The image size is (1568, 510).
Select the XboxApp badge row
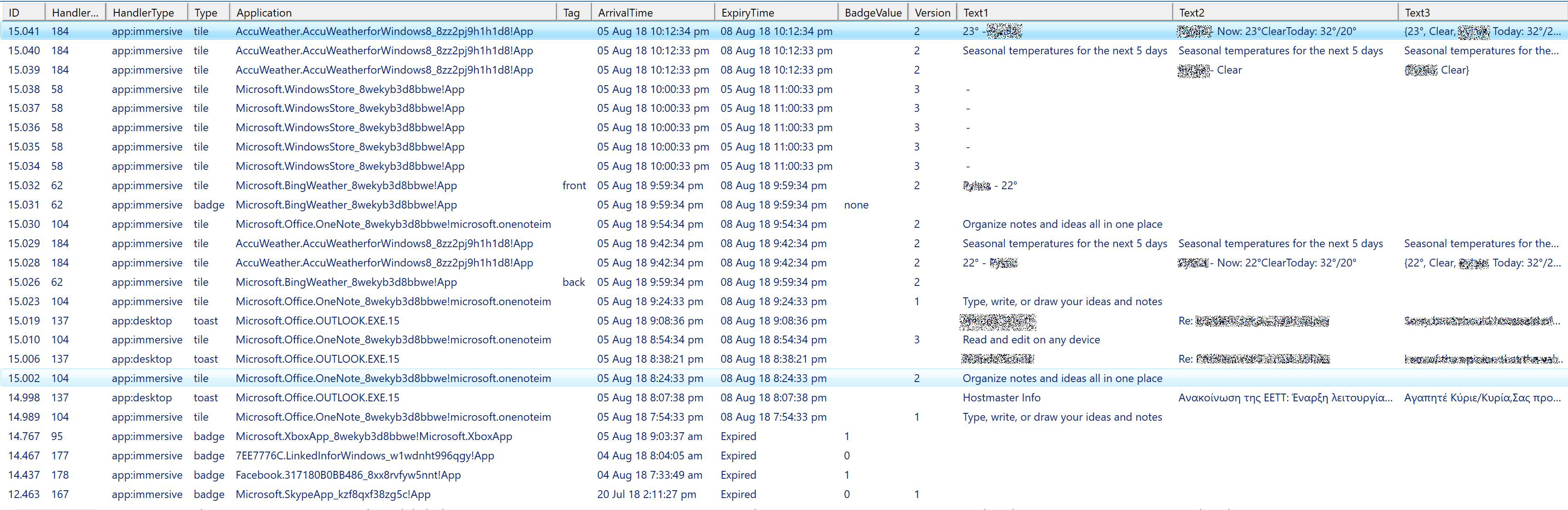(x=373, y=436)
